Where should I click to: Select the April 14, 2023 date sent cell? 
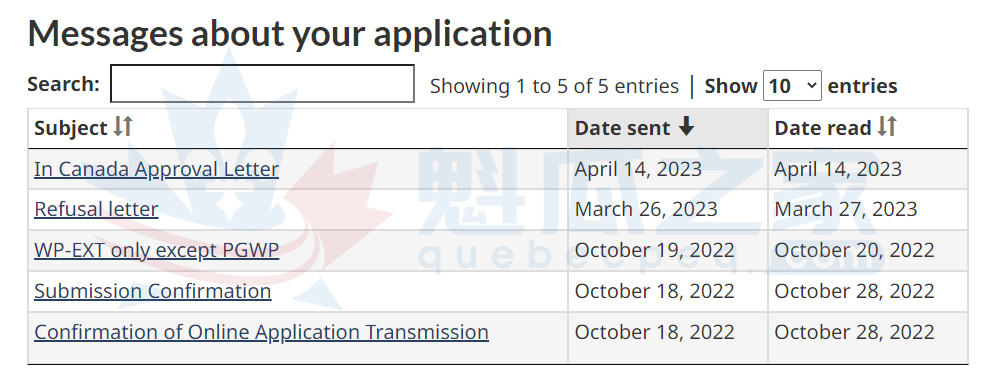(x=668, y=169)
